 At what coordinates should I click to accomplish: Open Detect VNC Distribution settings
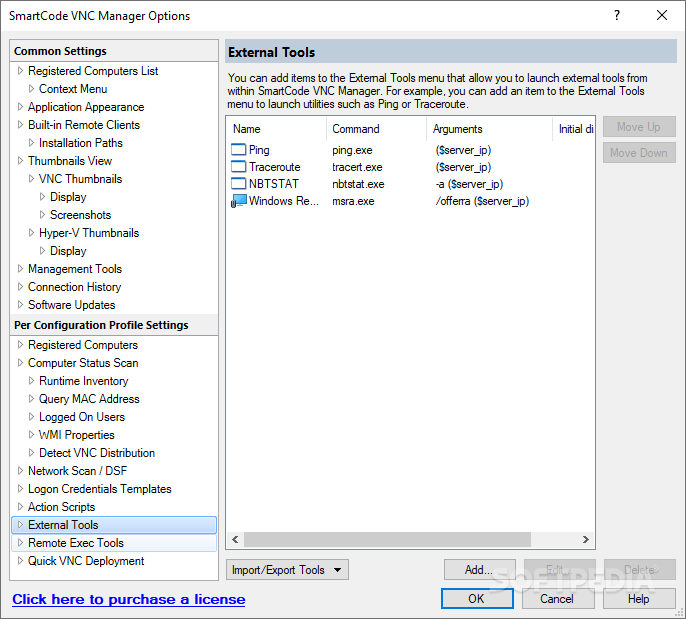(x=97, y=453)
